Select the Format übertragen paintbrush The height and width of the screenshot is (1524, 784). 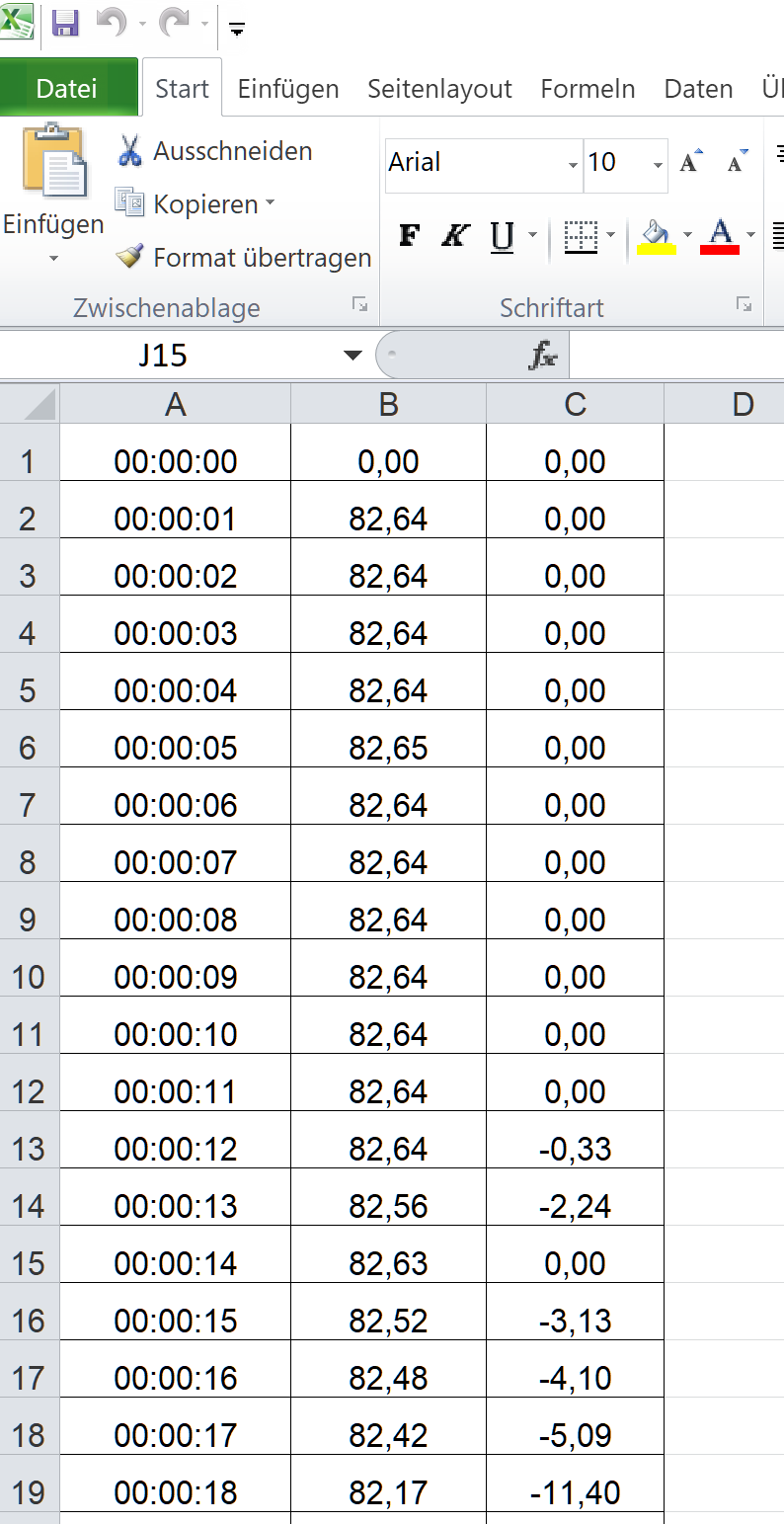(x=130, y=258)
